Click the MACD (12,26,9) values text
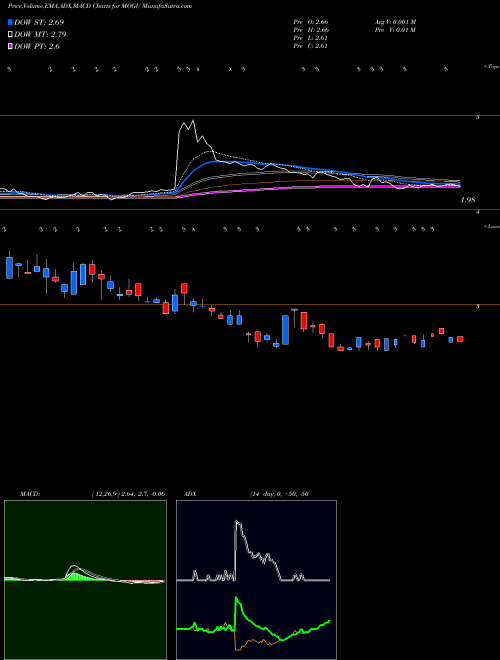This screenshot has width=500, height=660. tap(128, 494)
